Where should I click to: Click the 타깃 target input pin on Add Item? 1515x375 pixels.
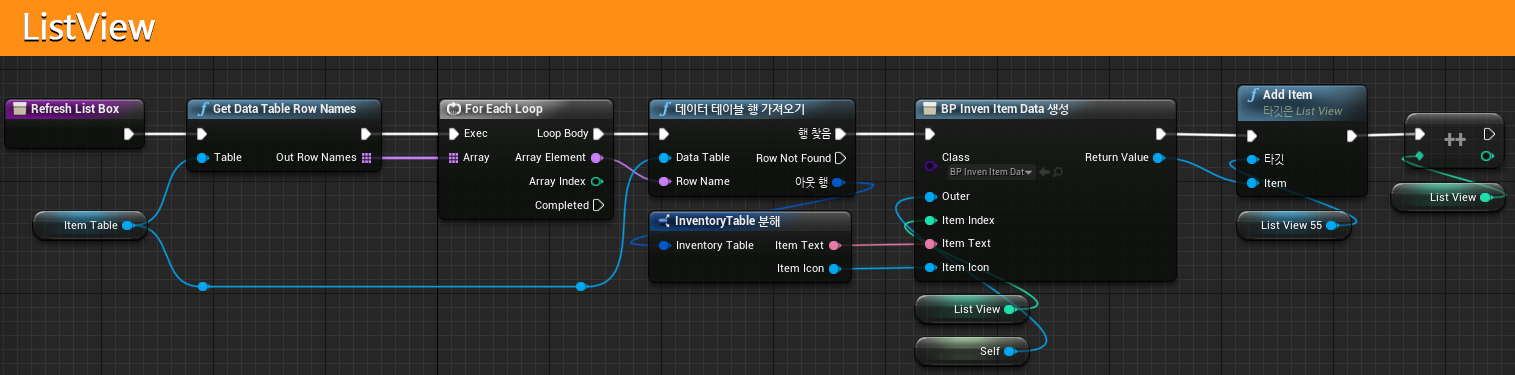tap(1252, 159)
